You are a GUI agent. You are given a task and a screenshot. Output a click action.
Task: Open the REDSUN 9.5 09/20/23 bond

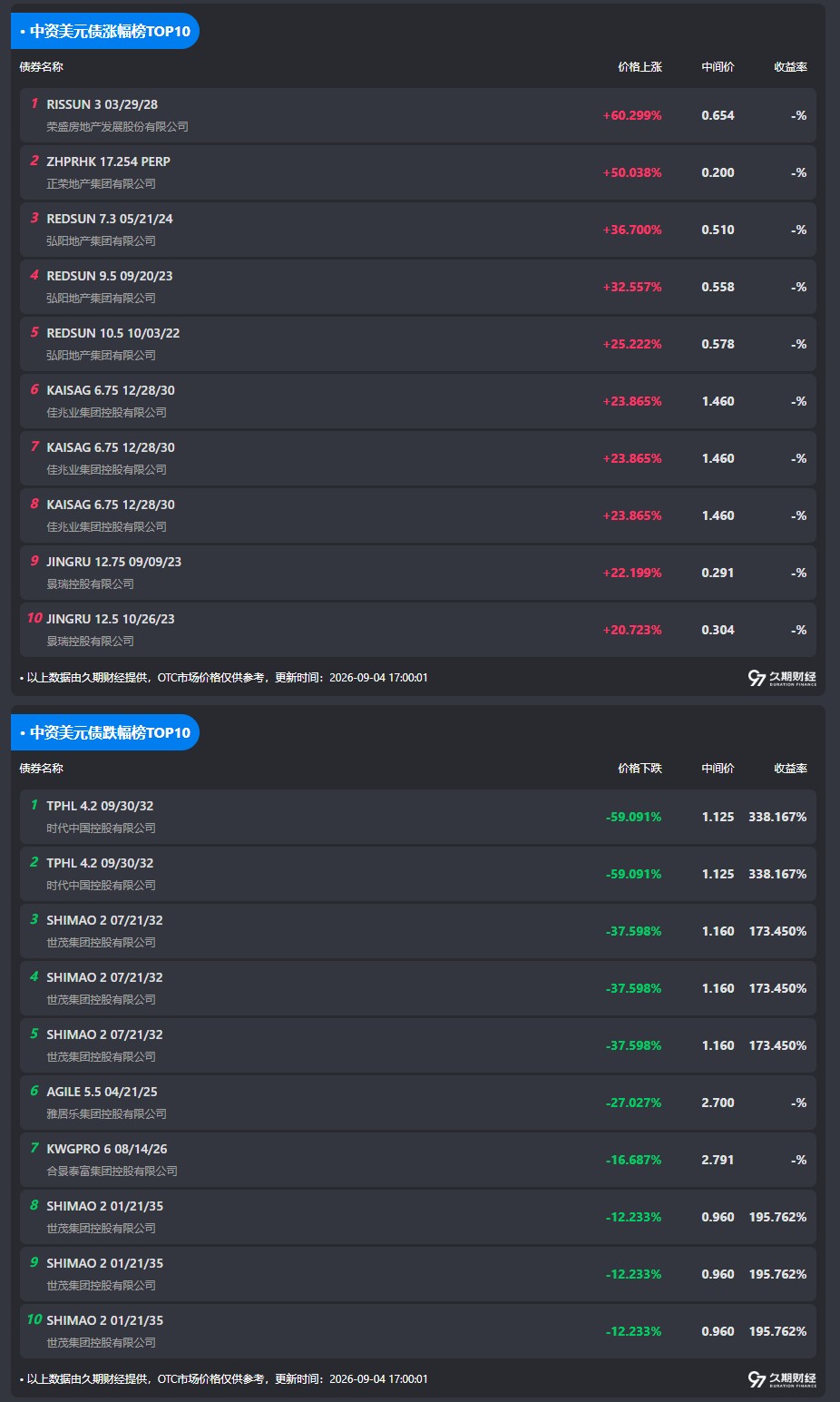pyautogui.click(x=110, y=276)
